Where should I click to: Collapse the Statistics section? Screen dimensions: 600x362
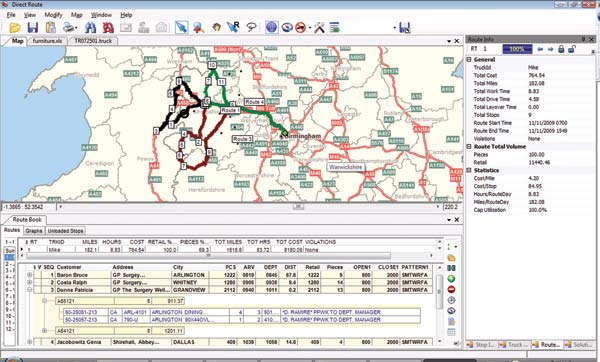(x=469, y=170)
